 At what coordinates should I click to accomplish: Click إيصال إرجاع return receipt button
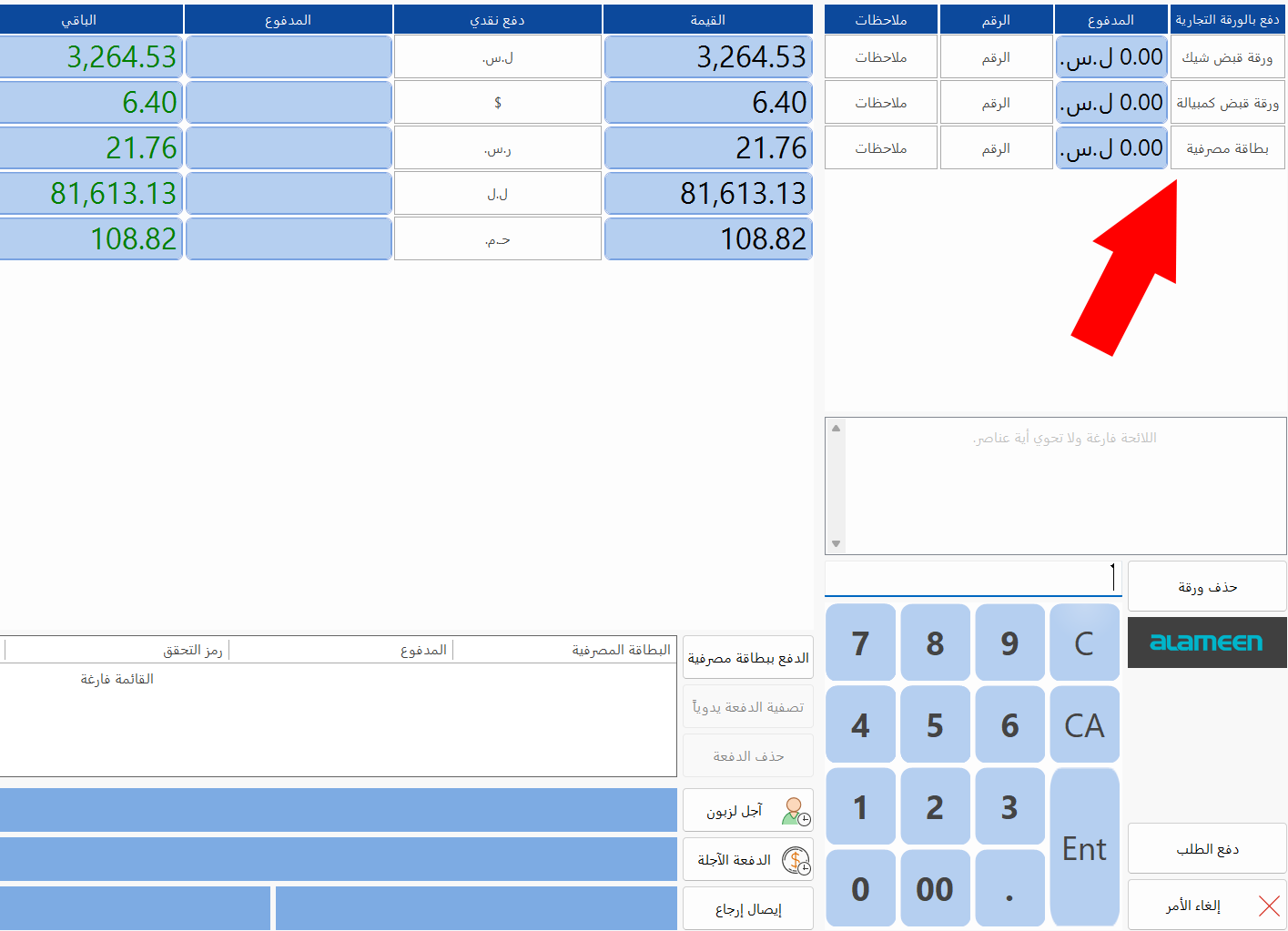[747, 909]
